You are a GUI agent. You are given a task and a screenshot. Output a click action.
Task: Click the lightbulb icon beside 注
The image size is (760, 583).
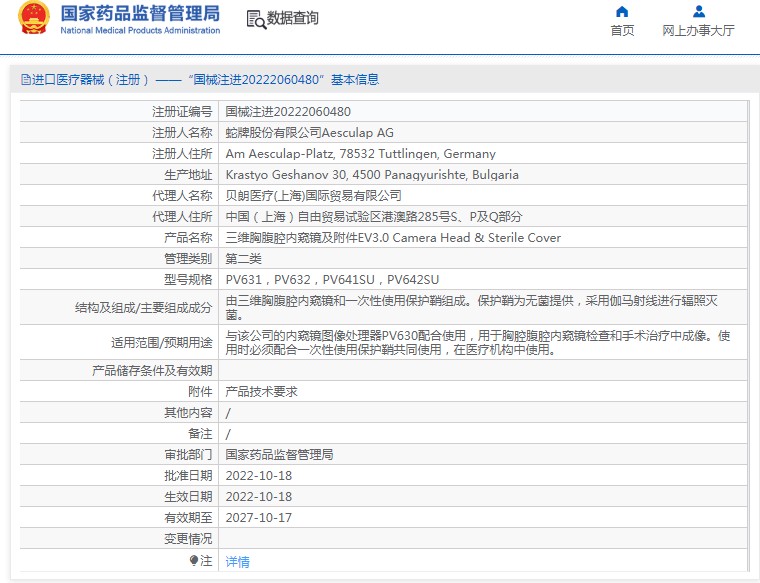[193, 561]
